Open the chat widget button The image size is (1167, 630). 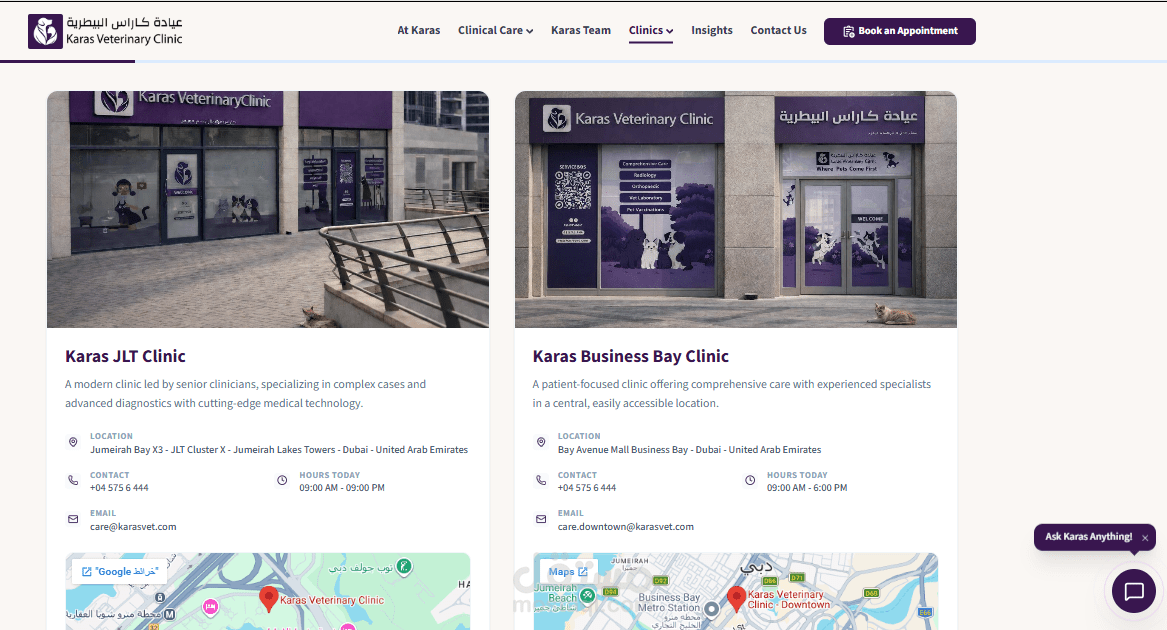click(1134, 591)
